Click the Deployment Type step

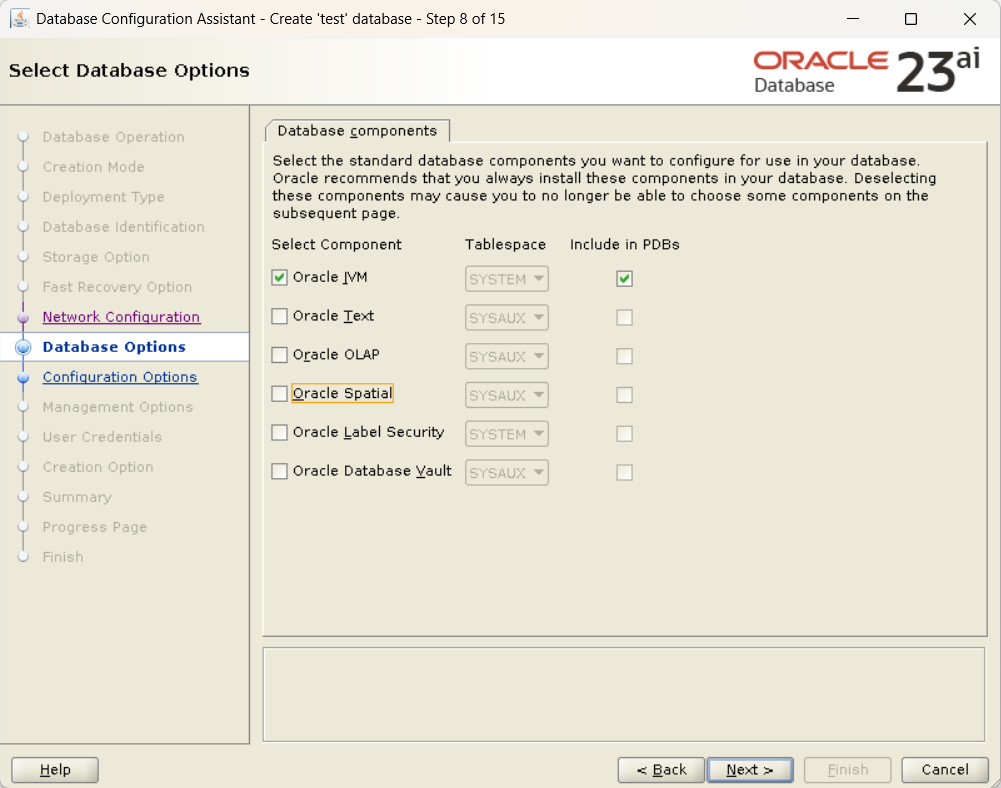point(103,197)
